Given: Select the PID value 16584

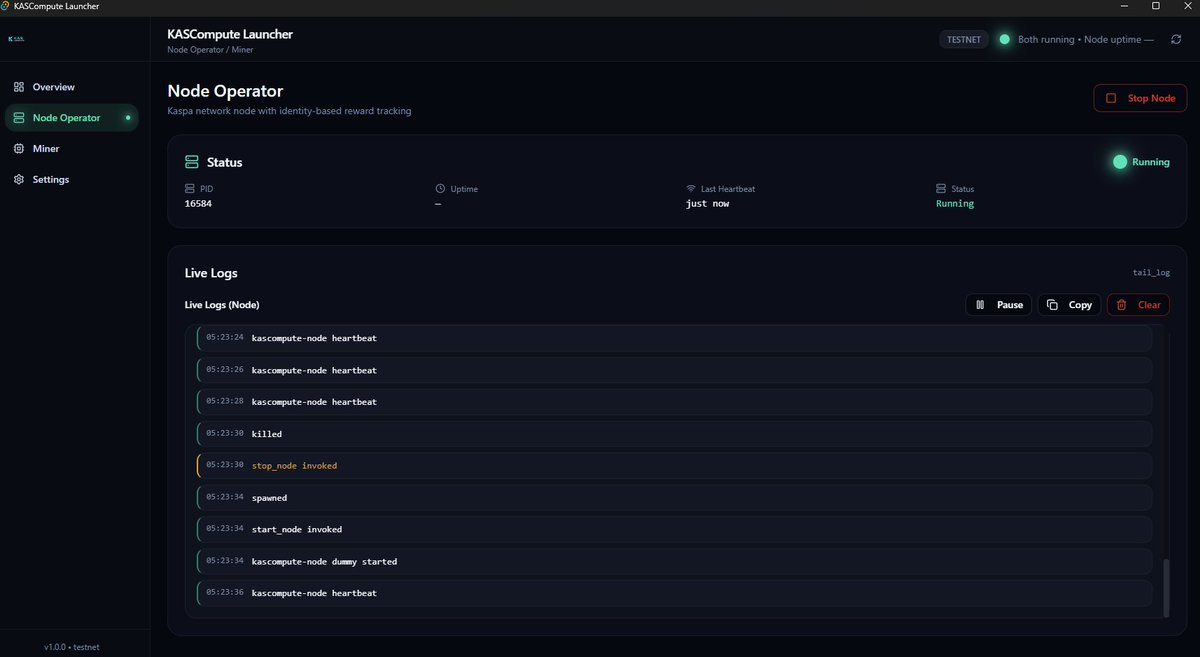Looking at the screenshot, I should pos(198,204).
